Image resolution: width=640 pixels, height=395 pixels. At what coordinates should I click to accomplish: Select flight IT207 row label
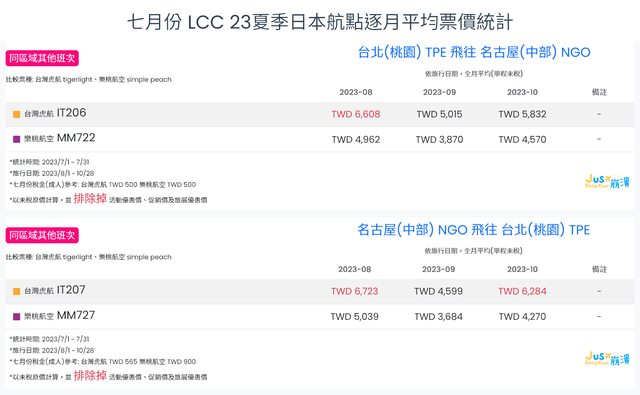coord(55,290)
